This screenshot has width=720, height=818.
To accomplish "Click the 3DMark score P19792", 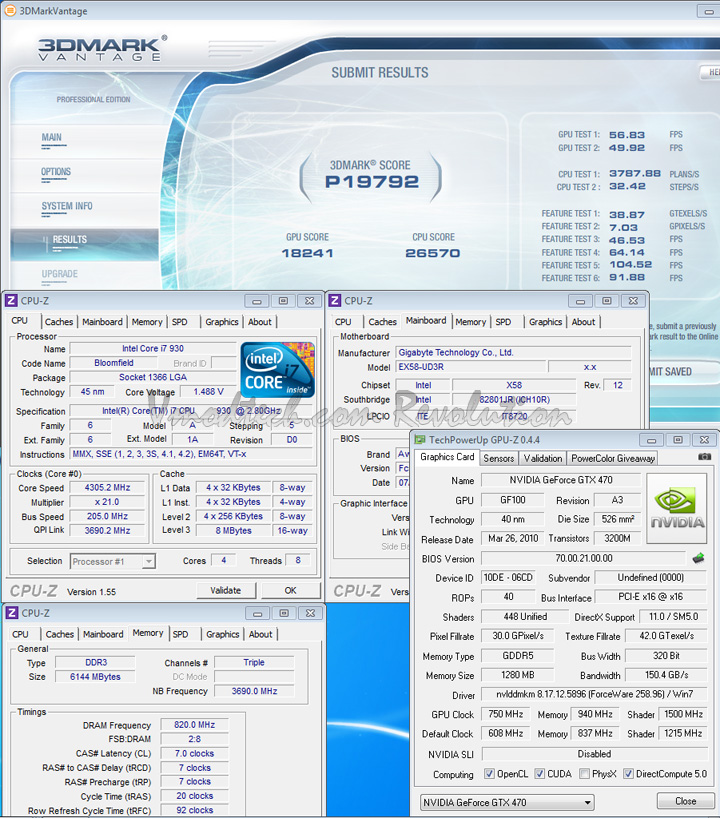I will pyautogui.click(x=371, y=182).
